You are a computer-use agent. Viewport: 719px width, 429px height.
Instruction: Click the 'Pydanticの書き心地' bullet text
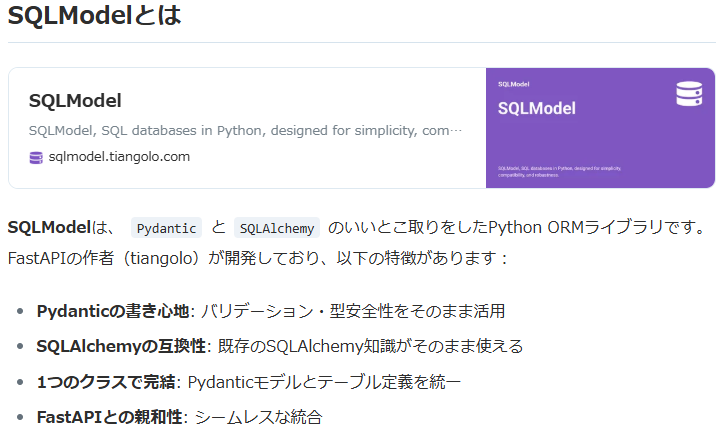coord(113,311)
